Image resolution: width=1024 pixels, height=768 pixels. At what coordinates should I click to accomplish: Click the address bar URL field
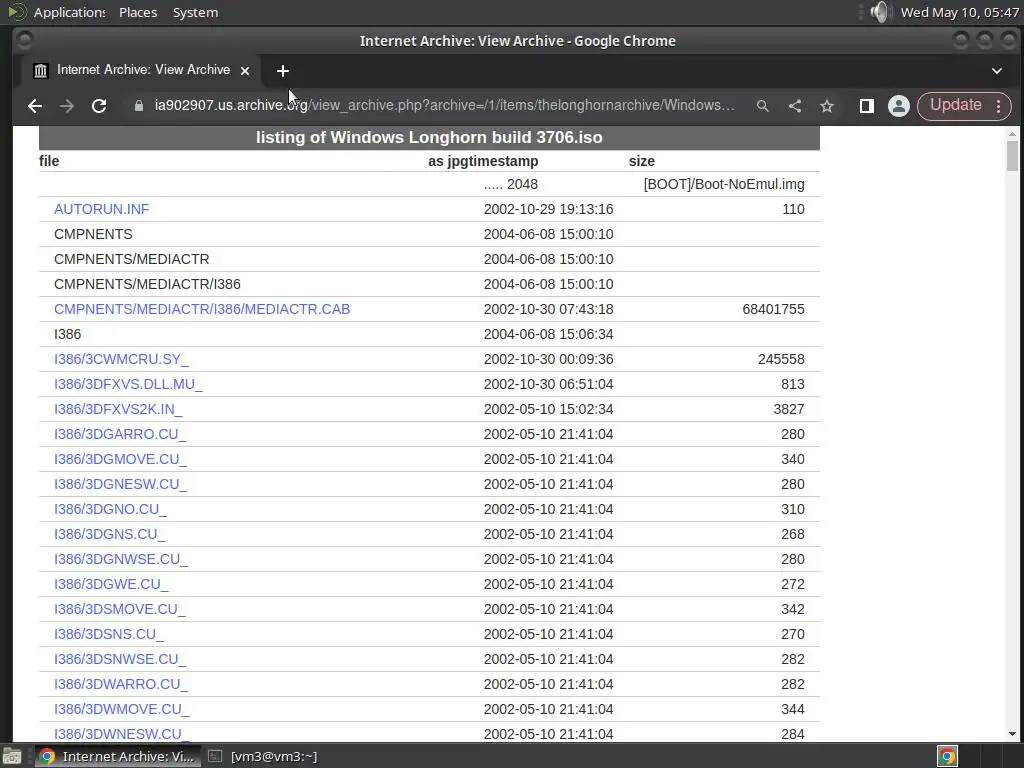point(444,106)
